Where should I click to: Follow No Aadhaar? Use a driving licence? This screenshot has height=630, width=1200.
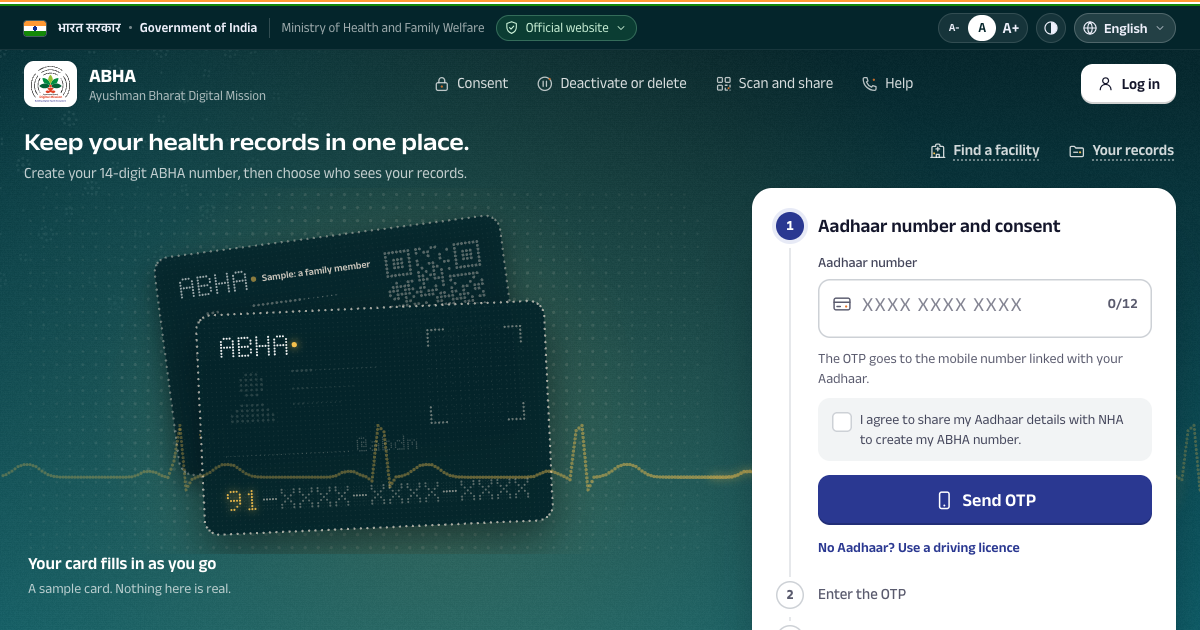tap(919, 548)
